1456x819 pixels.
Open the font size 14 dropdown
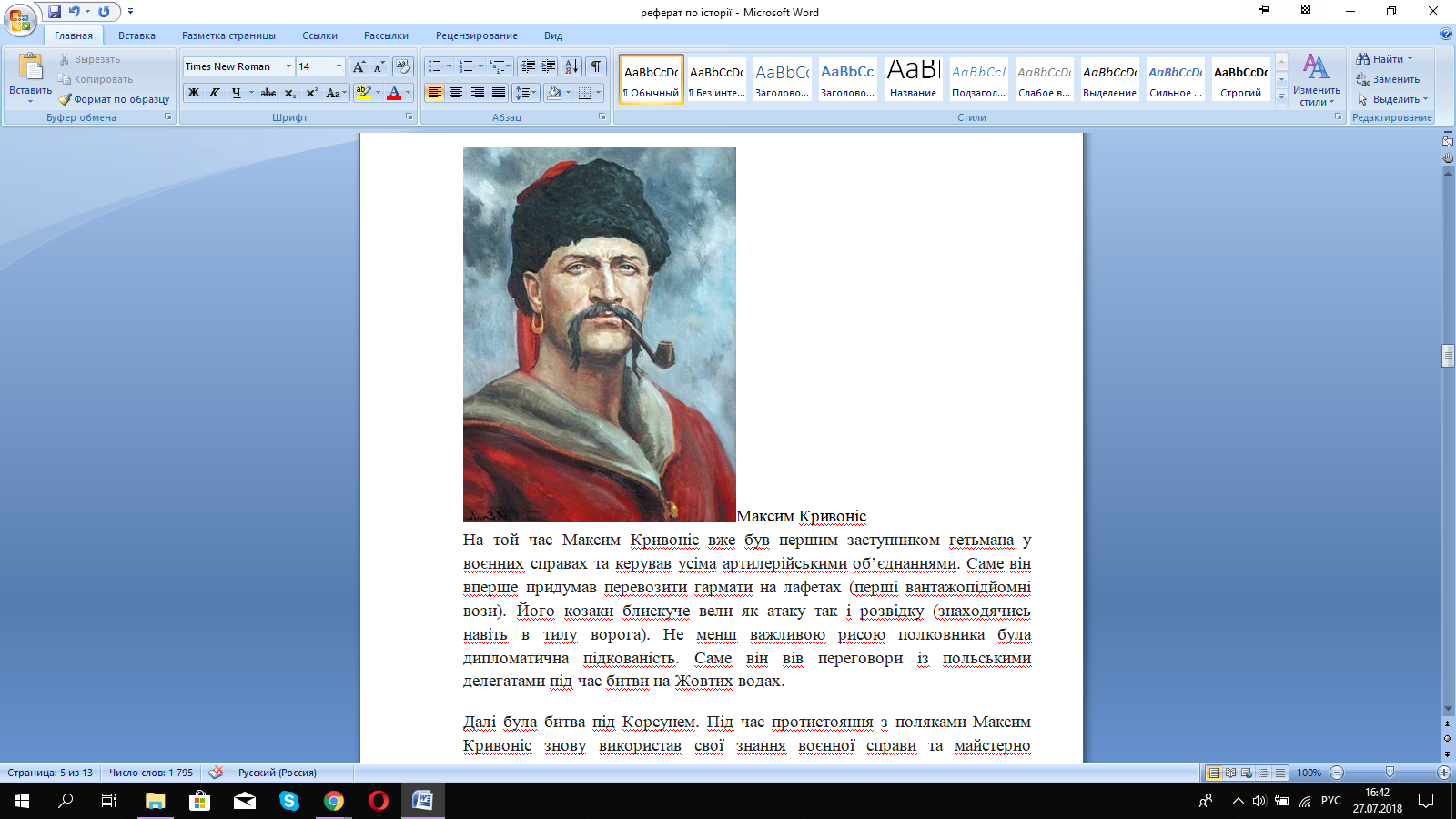(339, 66)
